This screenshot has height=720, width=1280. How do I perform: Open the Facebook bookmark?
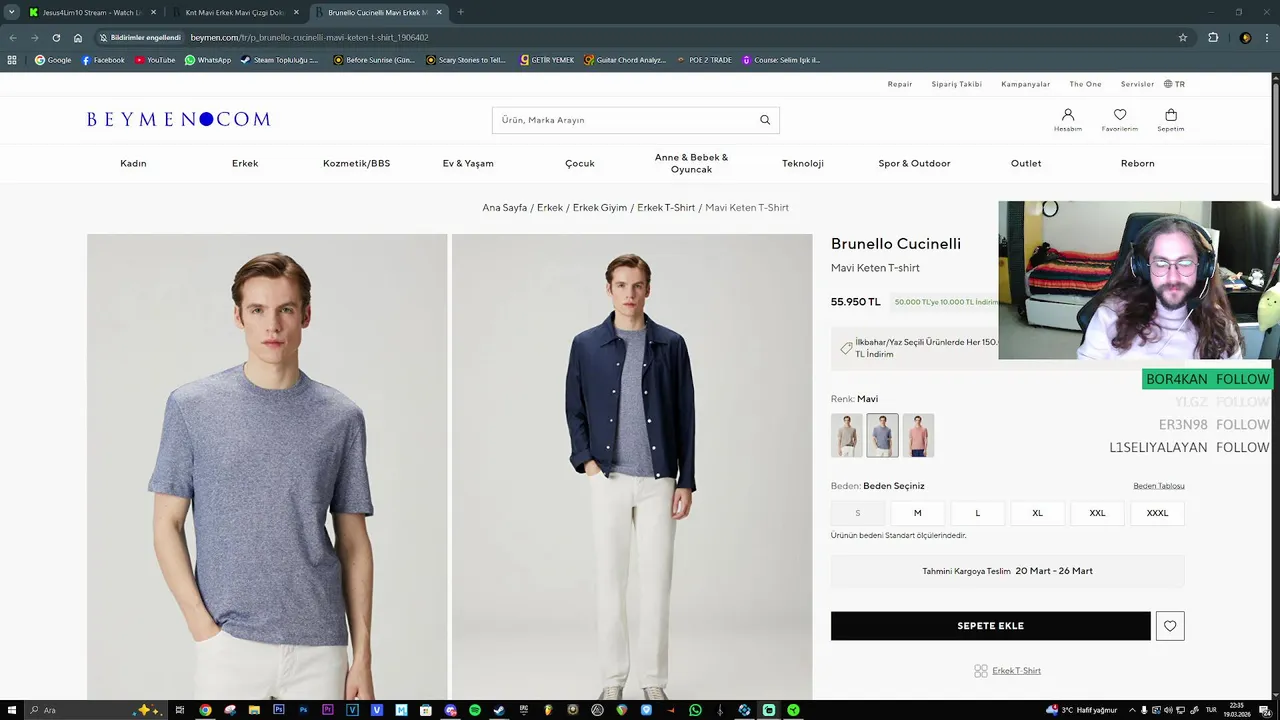[103, 60]
